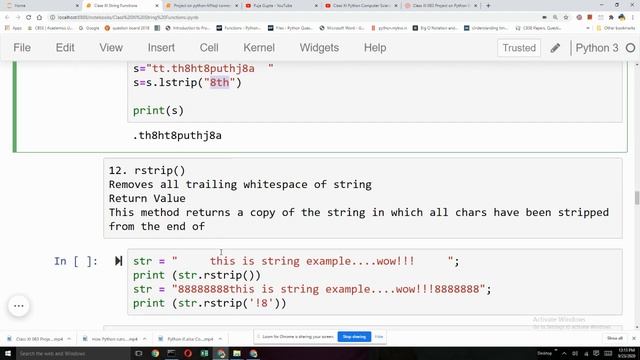Open the File menu in Jupyter
Viewport: 640px width, 360px height.
coord(22,48)
